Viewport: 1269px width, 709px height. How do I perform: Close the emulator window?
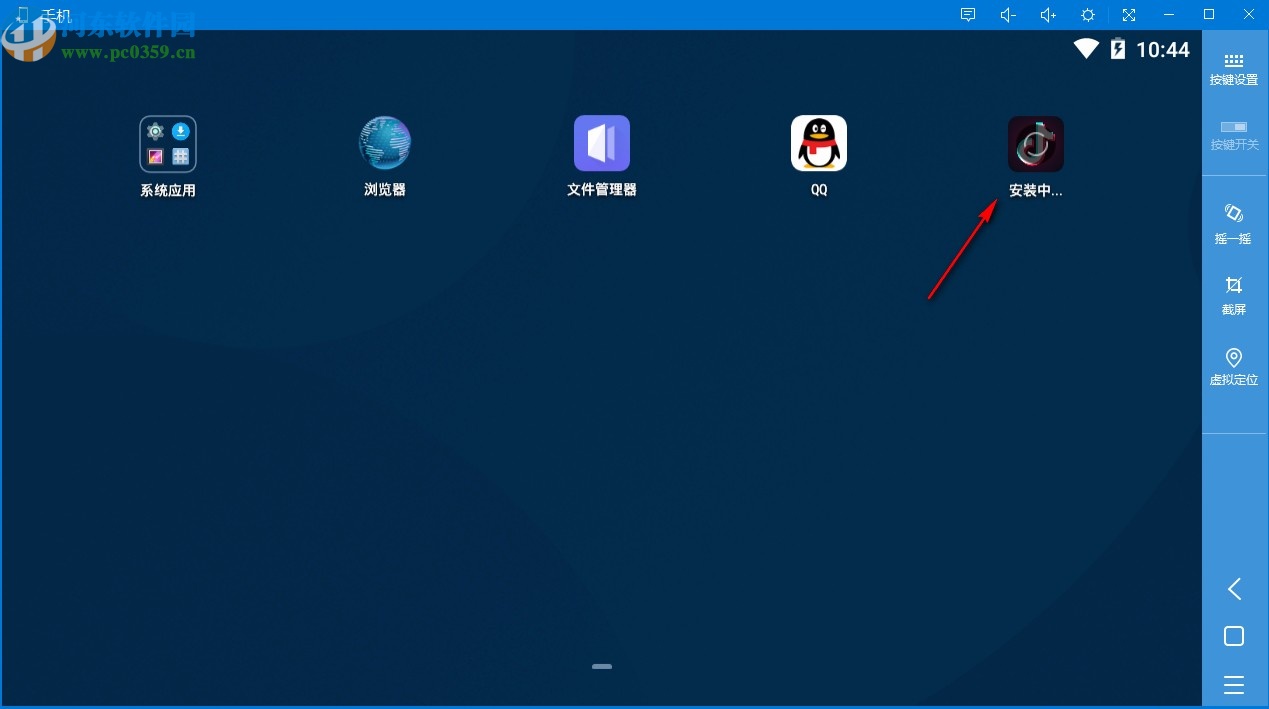tap(1249, 15)
